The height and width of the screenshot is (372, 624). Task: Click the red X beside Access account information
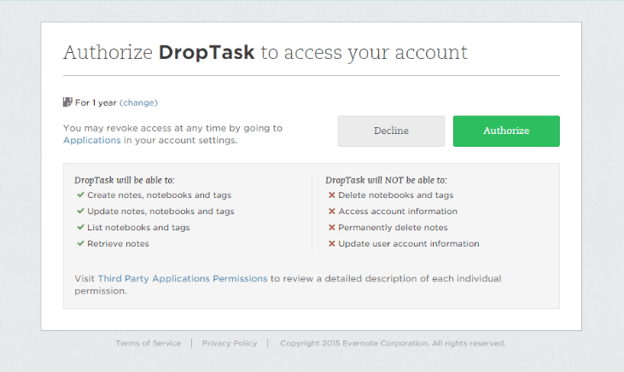click(332, 211)
